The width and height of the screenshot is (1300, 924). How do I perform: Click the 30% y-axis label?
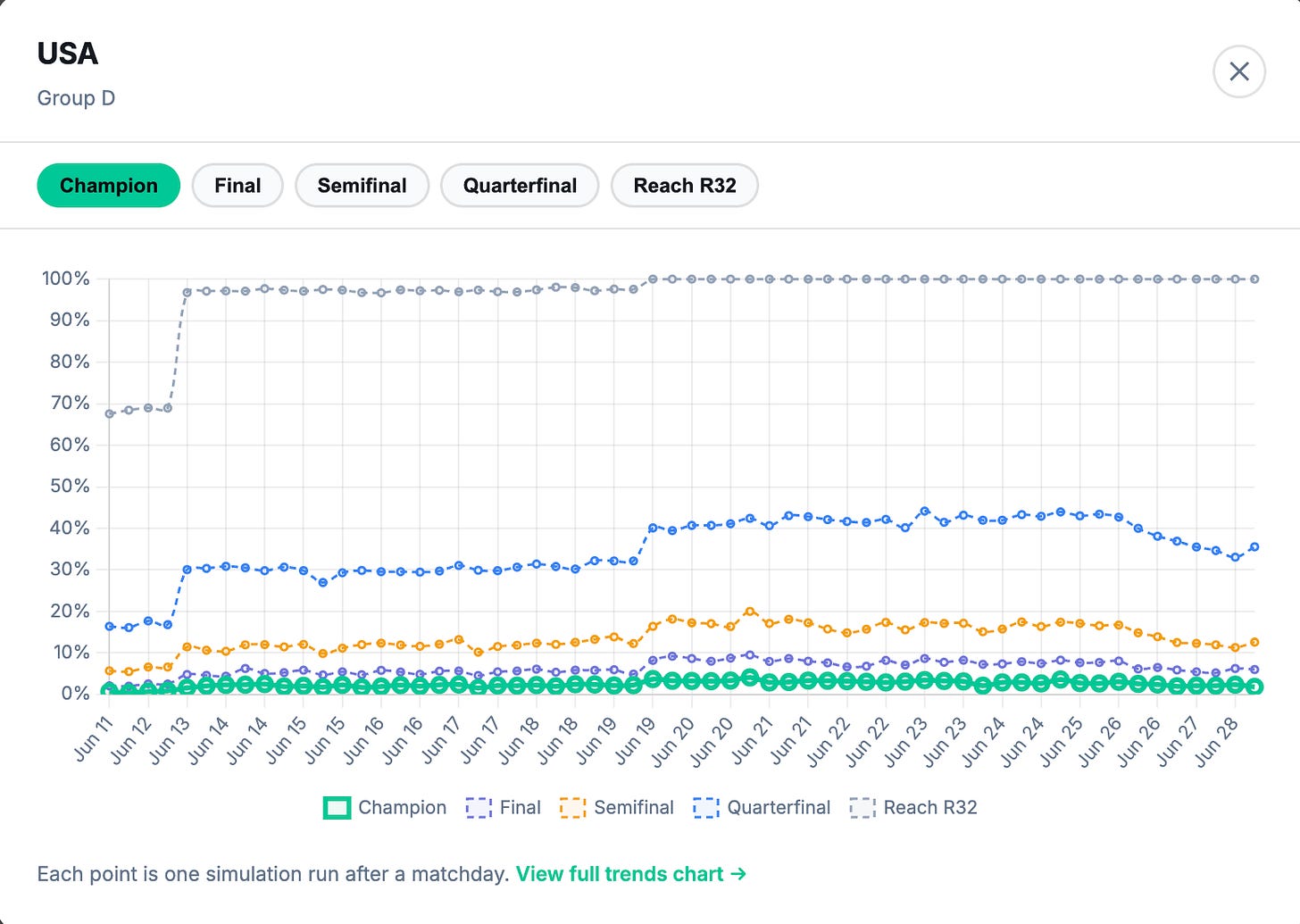coord(70,569)
